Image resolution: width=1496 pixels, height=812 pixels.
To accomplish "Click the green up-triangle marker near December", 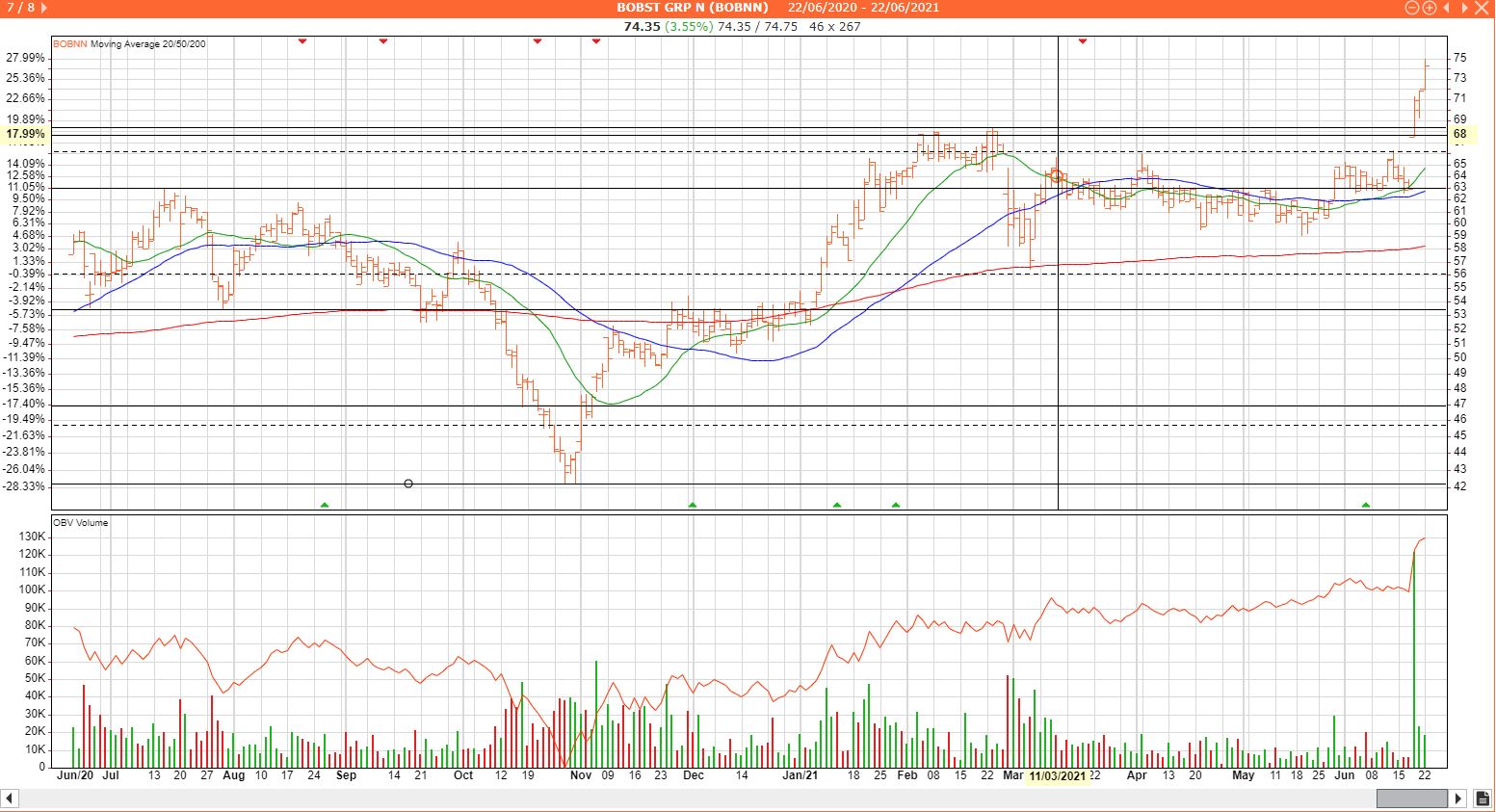I will coord(692,505).
